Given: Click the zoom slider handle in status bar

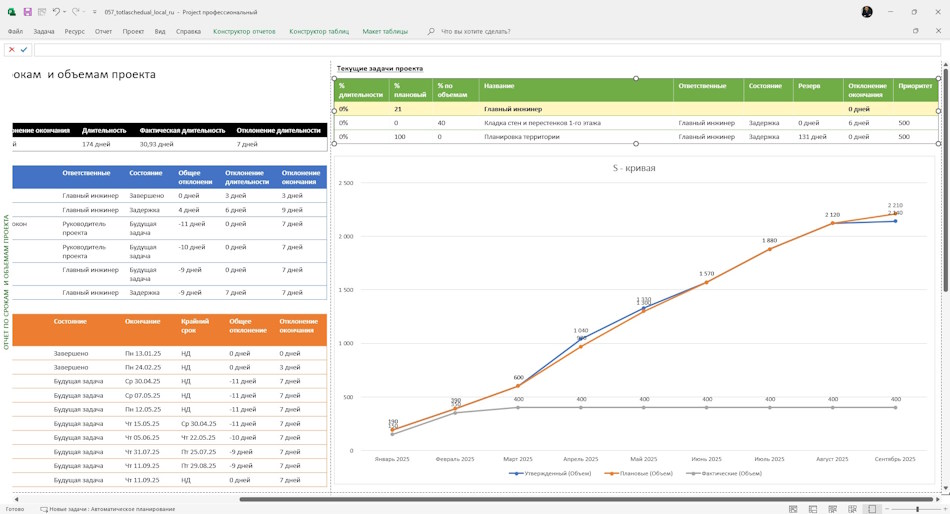Looking at the screenshot, I should click(x=917, y=509).
